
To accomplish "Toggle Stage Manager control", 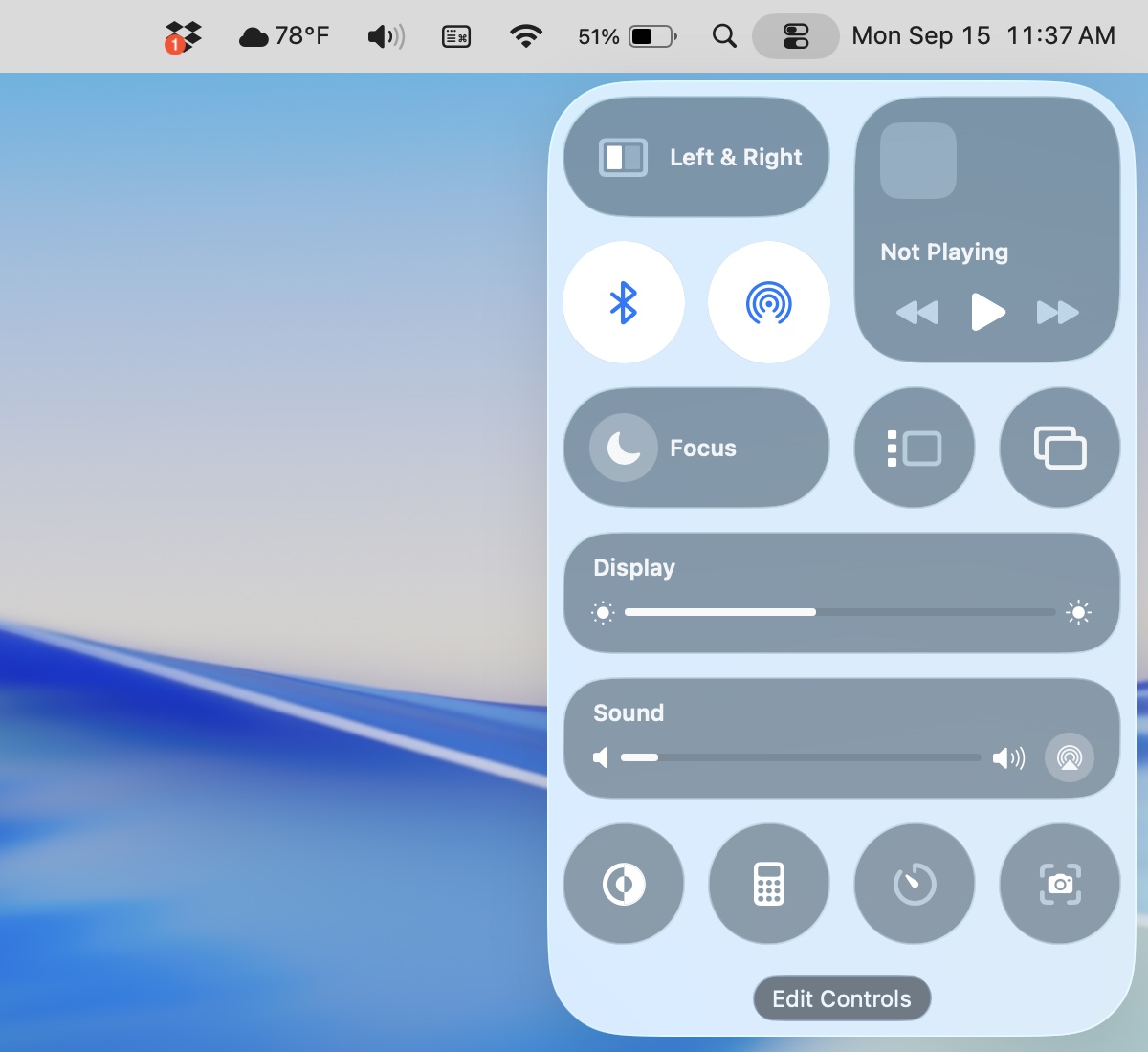I will point(914,448).
